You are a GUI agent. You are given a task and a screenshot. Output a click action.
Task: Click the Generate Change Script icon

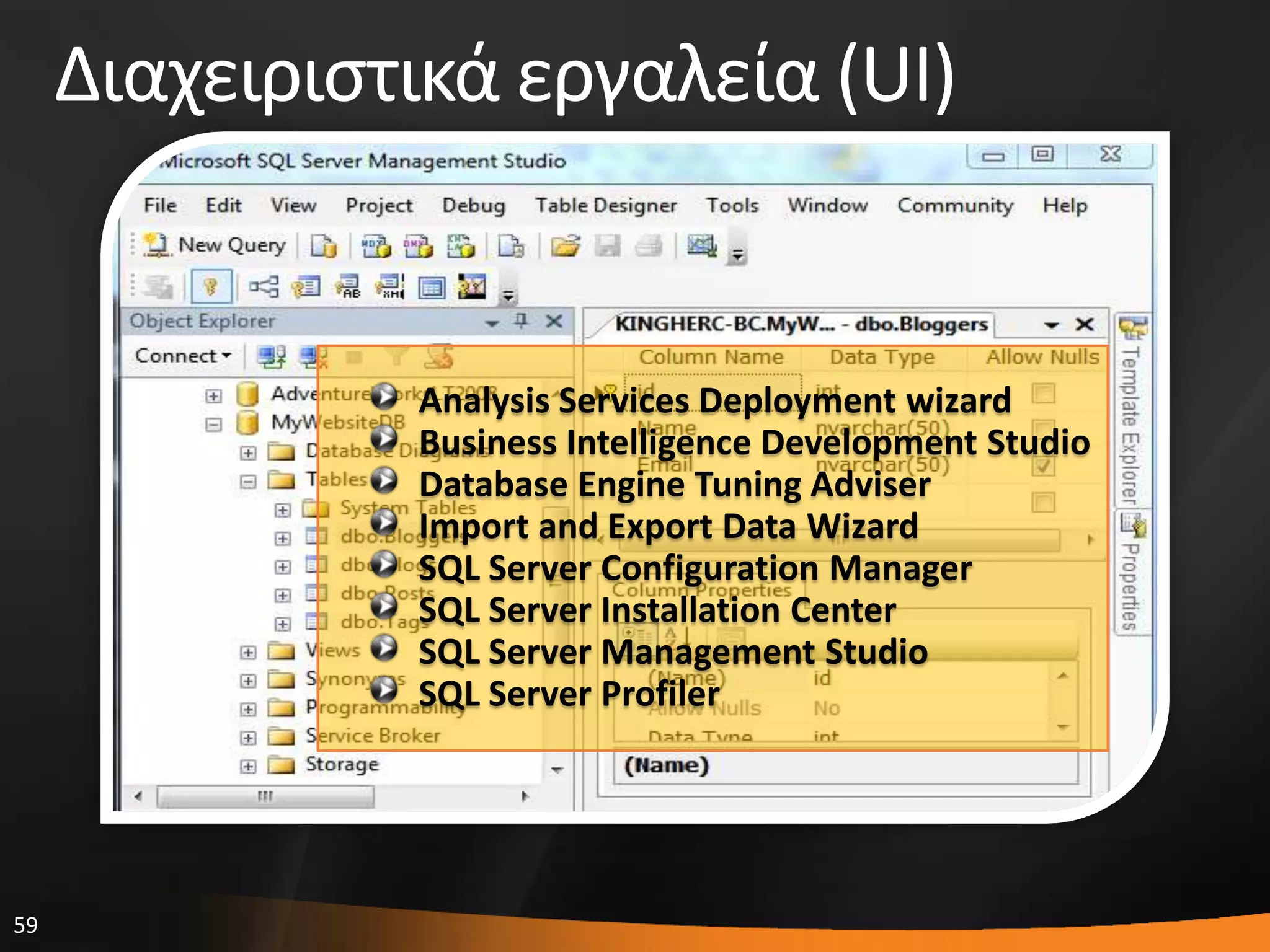click(x=158, y=287)
